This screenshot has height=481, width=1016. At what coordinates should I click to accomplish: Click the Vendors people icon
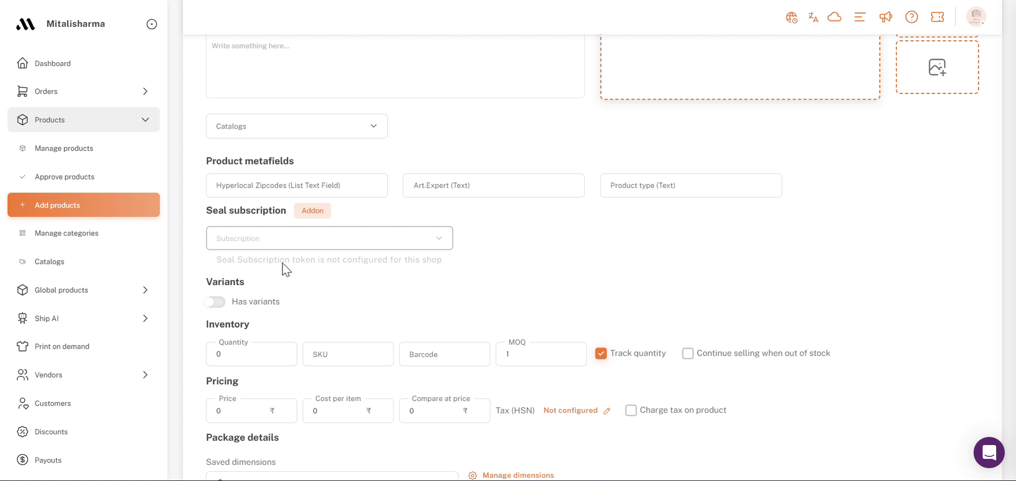pos(23,375)
